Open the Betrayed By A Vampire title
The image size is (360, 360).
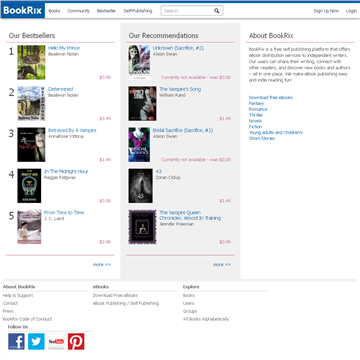pos(72,130)
